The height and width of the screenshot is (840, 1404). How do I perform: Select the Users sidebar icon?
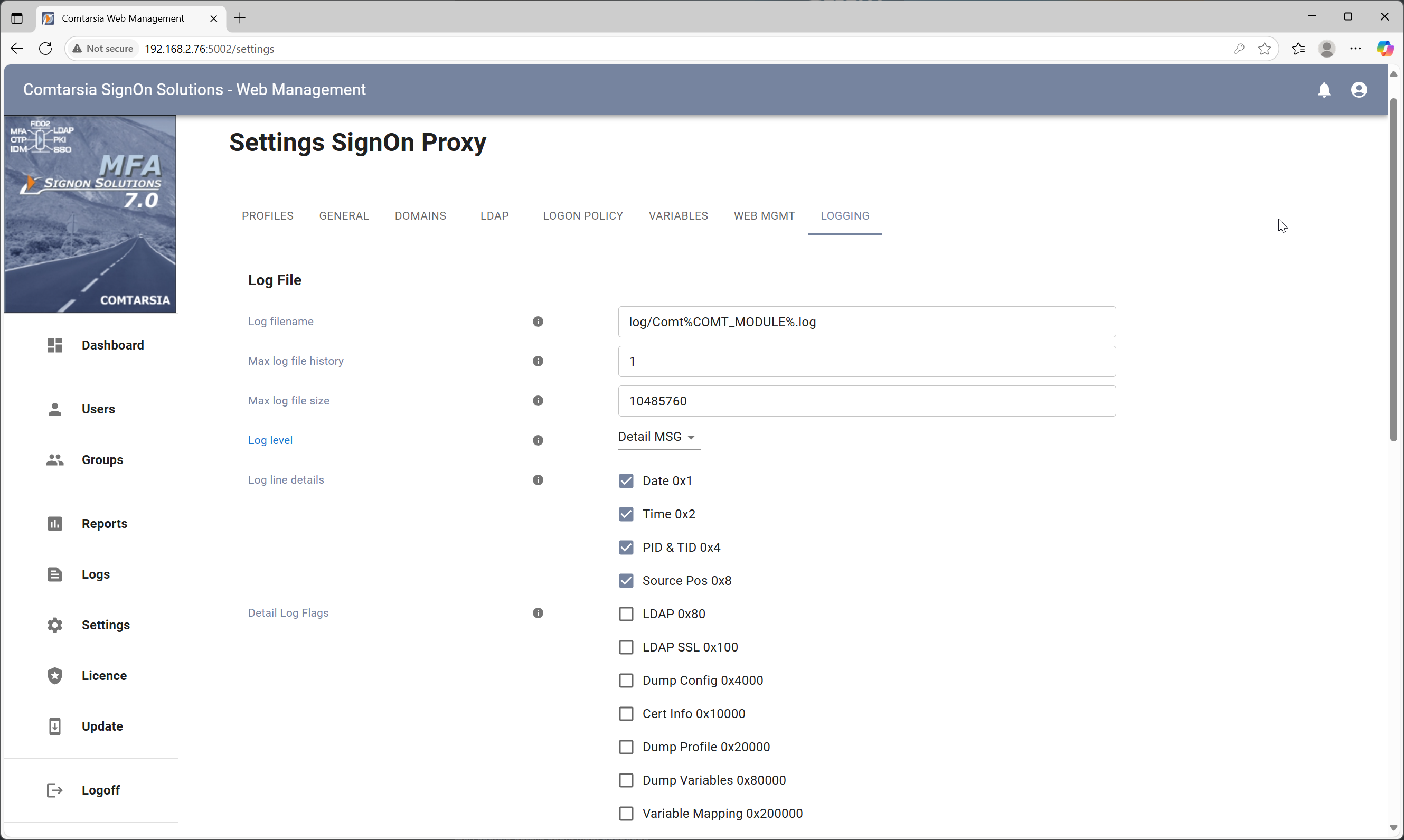(x=54, y=409)
